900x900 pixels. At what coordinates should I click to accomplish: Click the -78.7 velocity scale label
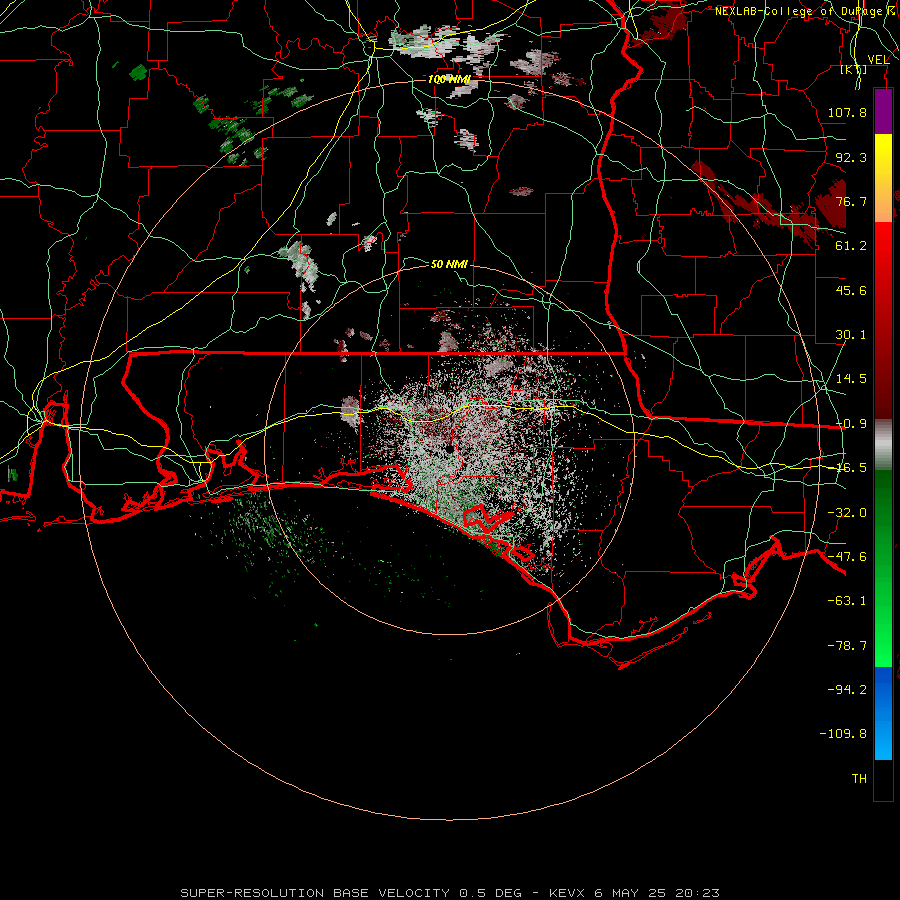[847, 646]
